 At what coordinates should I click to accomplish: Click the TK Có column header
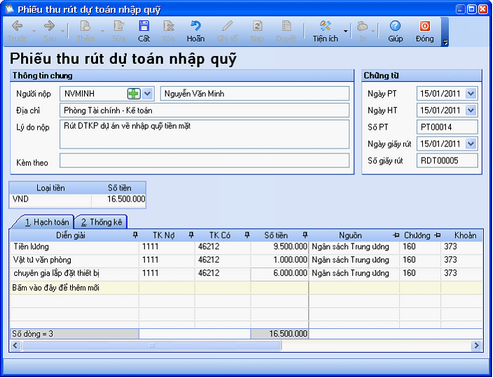[220, 235]
